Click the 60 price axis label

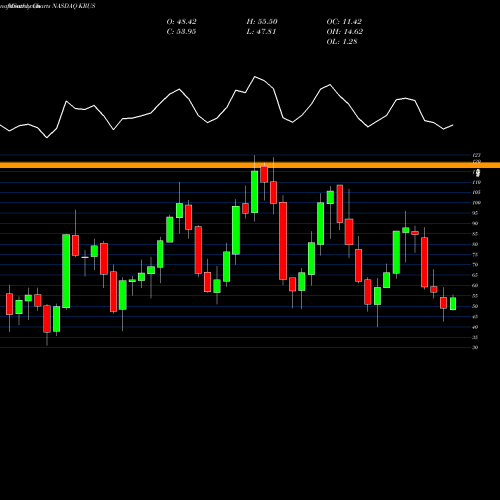click(475, 285)
